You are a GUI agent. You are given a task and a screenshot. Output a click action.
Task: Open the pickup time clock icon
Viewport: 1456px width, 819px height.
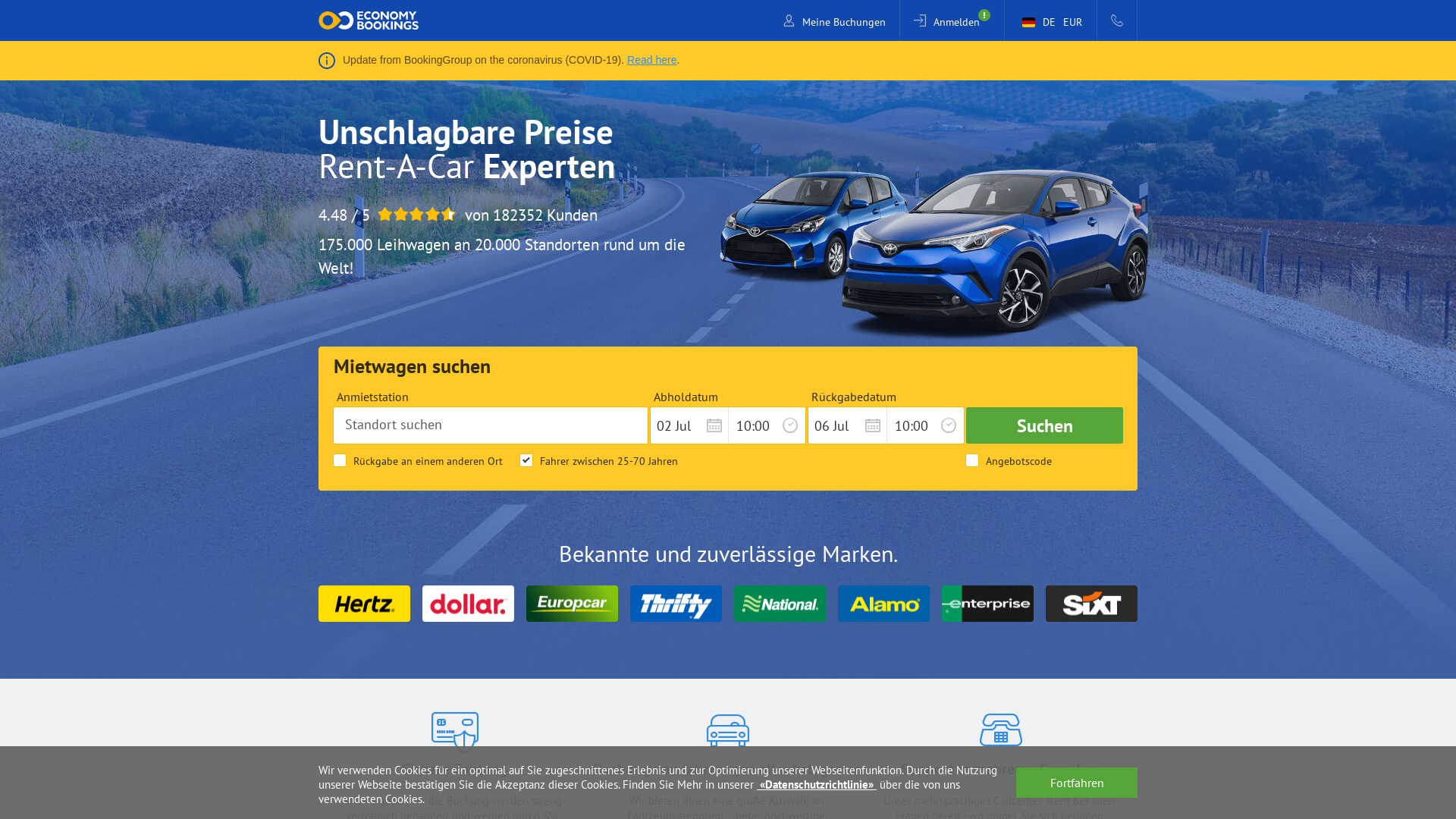coord(790,425)
